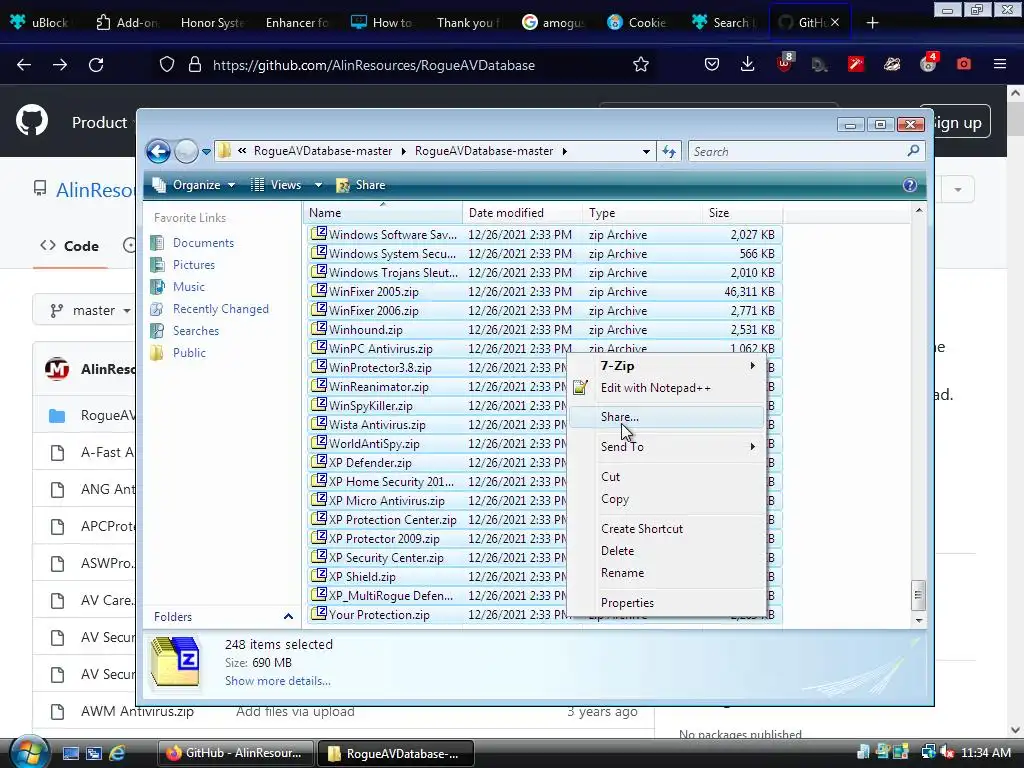Open a new Firefox tab with plus
1024x768 pixels.
(x=872, y=23)
